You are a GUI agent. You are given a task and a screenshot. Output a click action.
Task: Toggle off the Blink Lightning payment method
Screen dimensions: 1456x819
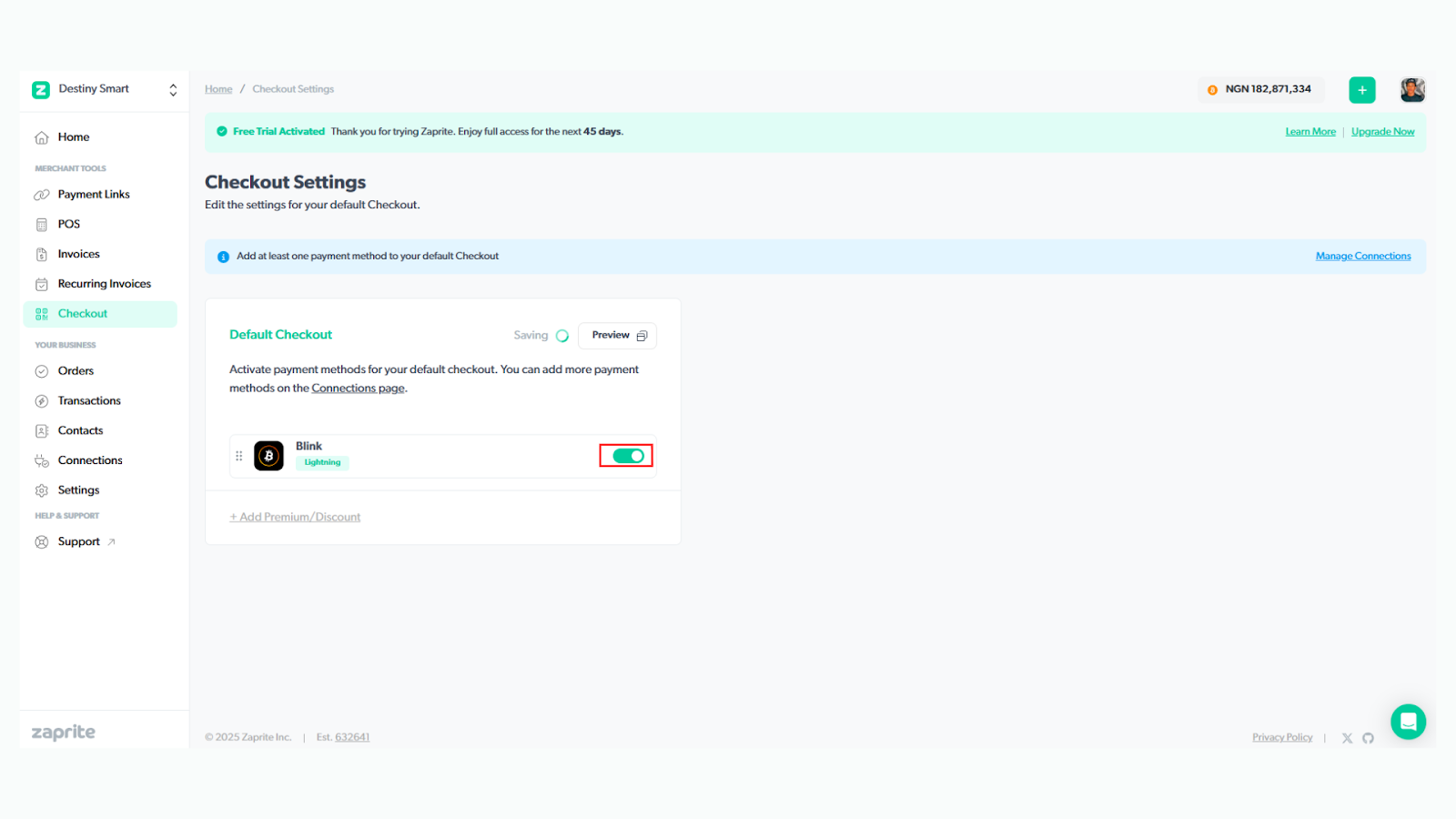(x=628, y=456)
